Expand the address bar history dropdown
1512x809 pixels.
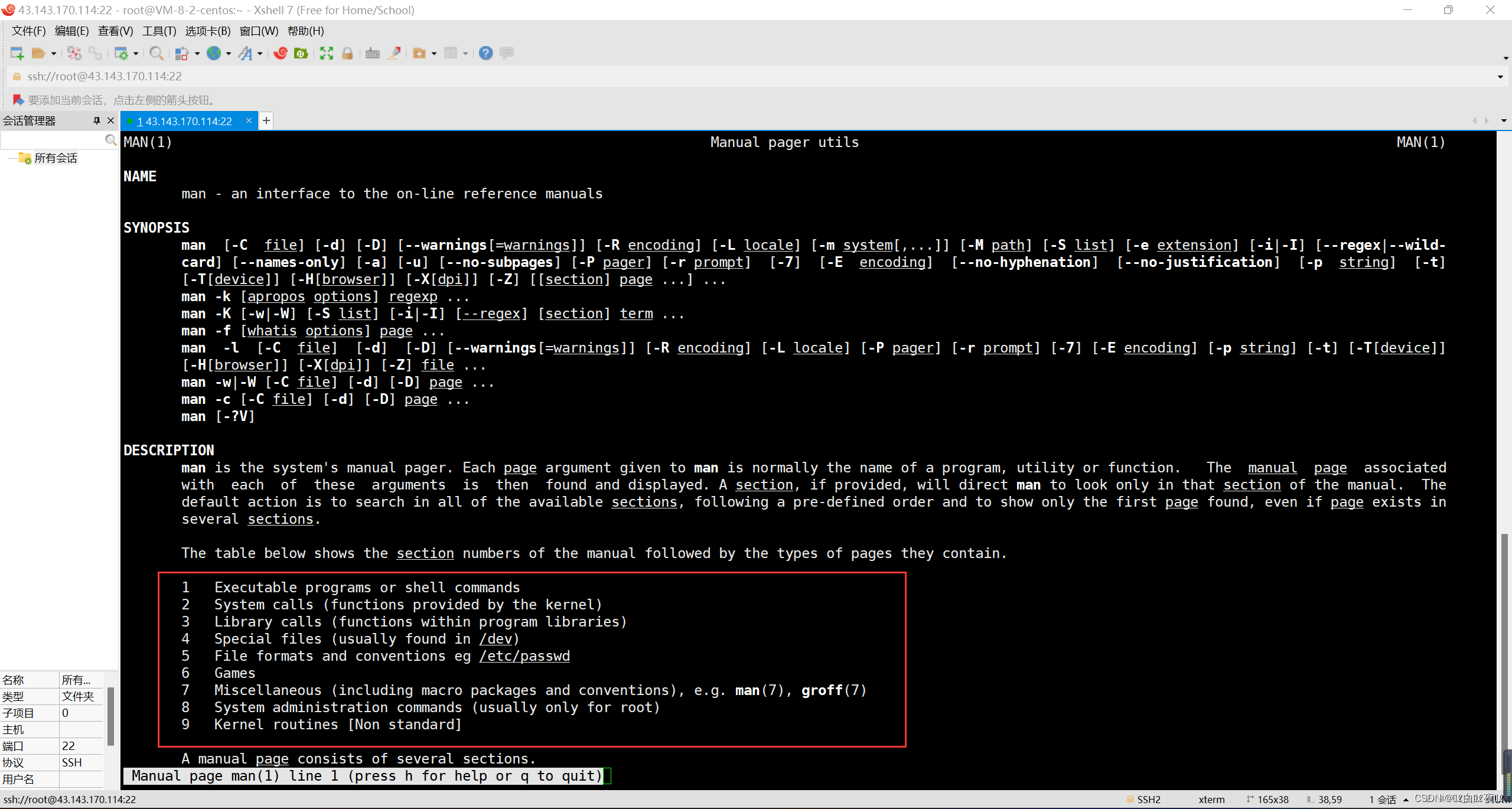(1500, 77)
